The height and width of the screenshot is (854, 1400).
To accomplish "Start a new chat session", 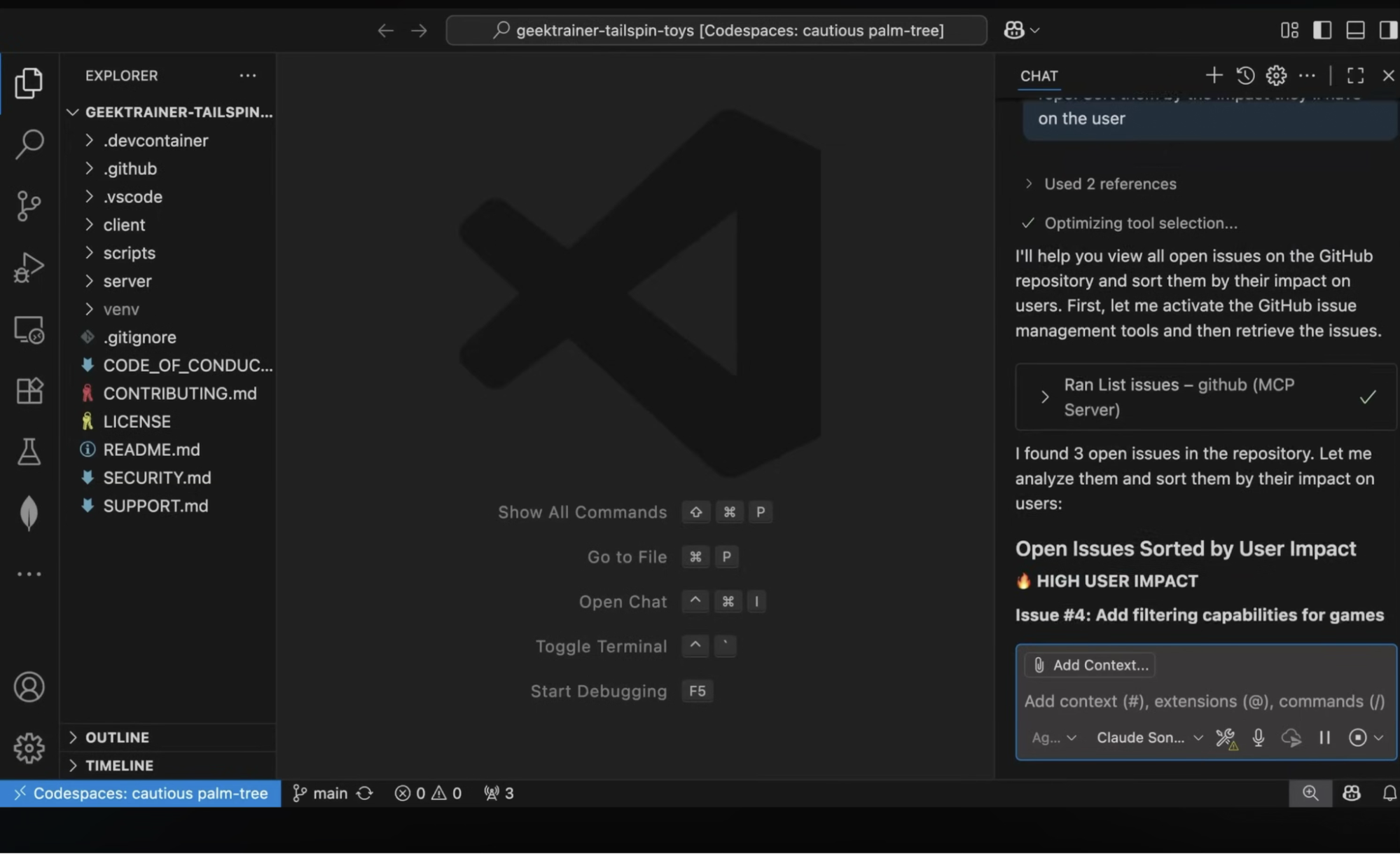I will coord(1214,75).
